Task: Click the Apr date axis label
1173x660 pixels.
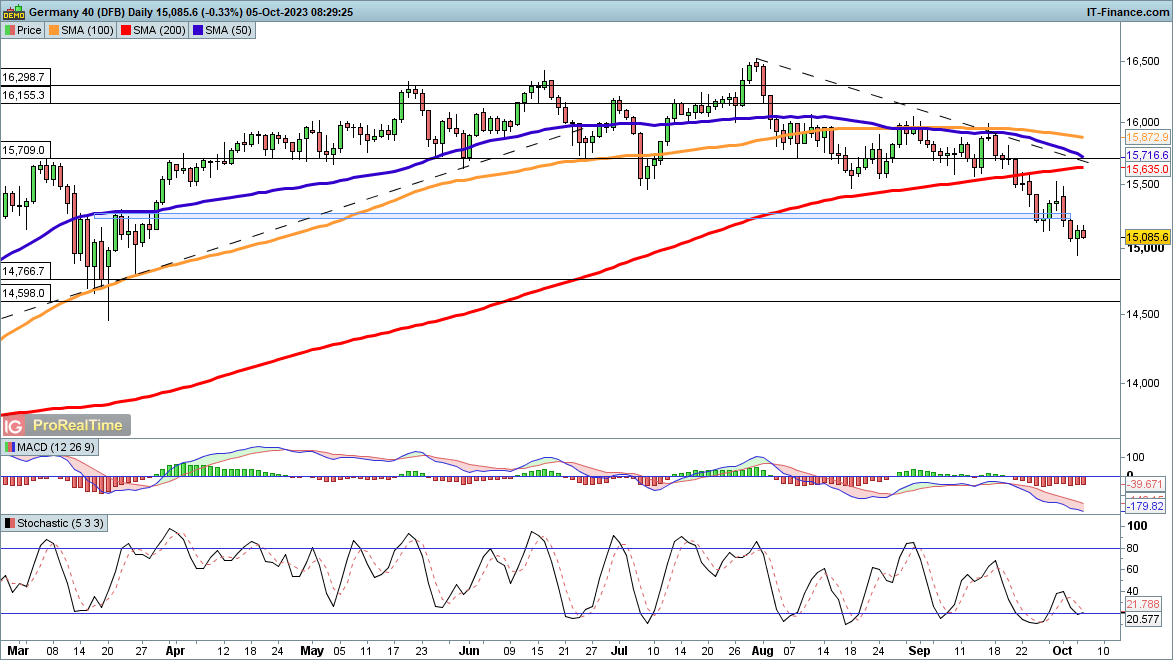Action: 175,651
